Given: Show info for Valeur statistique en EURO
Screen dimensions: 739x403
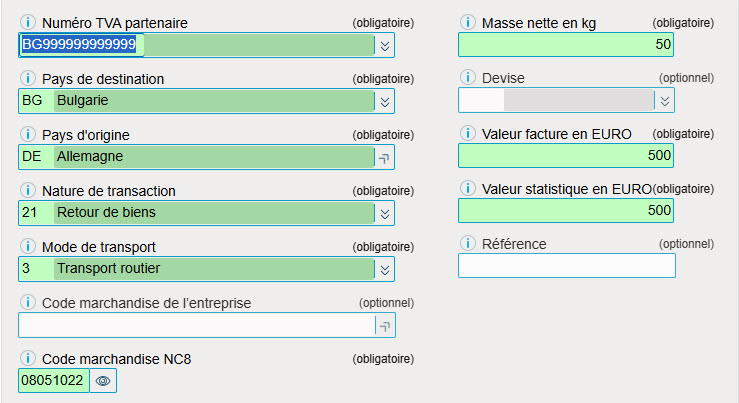Looking at the screenshot, I should (468, 189).
